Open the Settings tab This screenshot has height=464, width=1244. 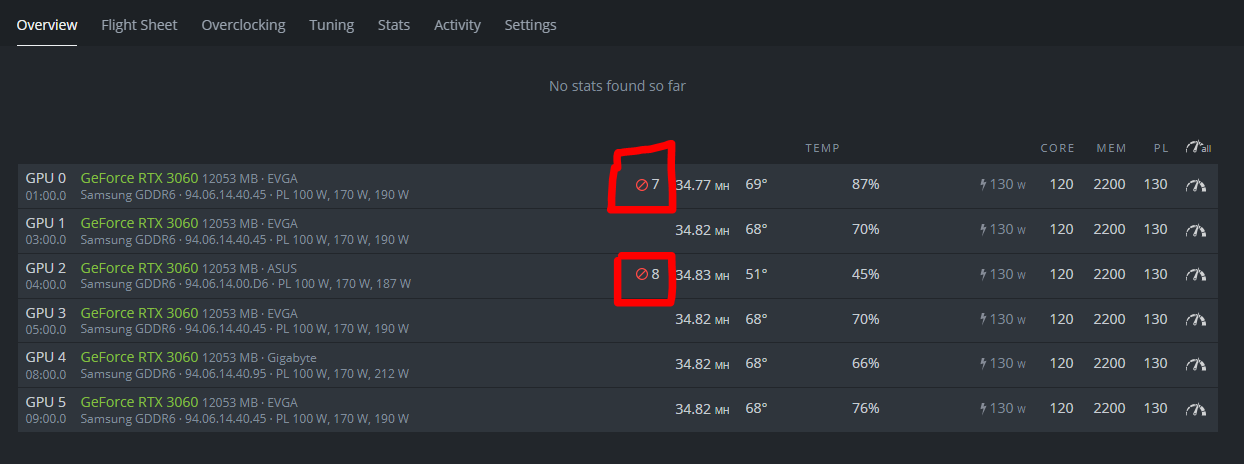(x=530, y=25)
